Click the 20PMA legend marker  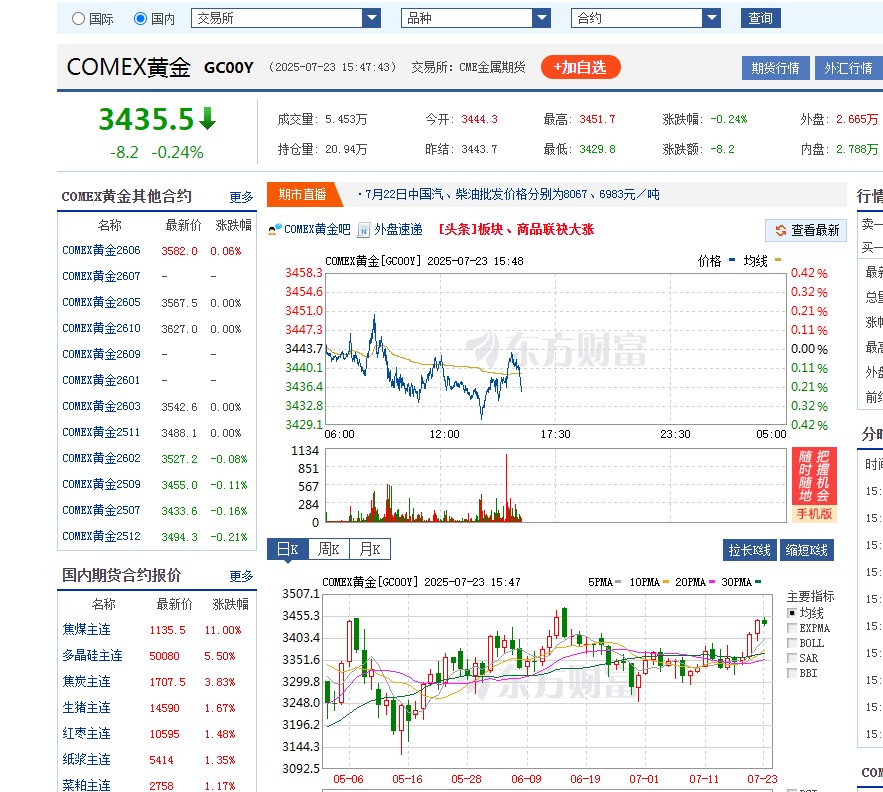[712, 581]
